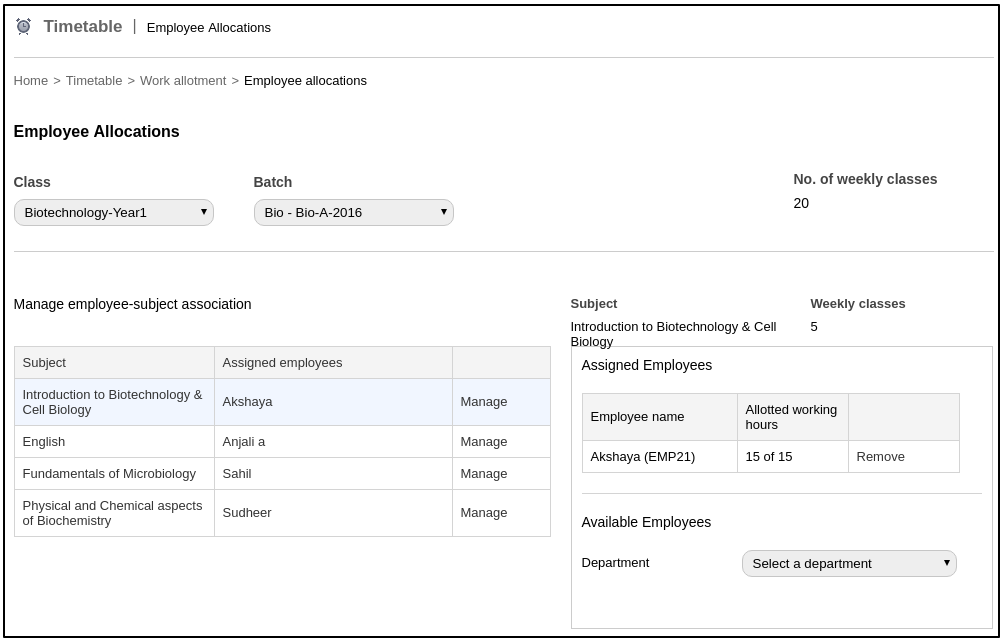Open the Class dropdown Biotechnology-Year1
The image size is (1003, 642).
tap(113, 212)
